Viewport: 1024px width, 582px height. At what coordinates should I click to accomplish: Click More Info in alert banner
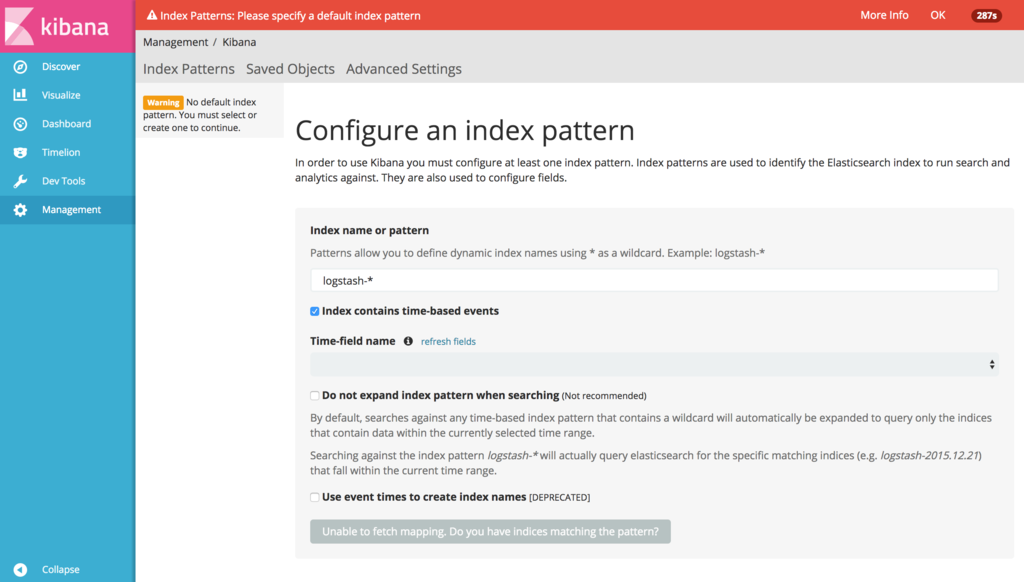point(884,15)
